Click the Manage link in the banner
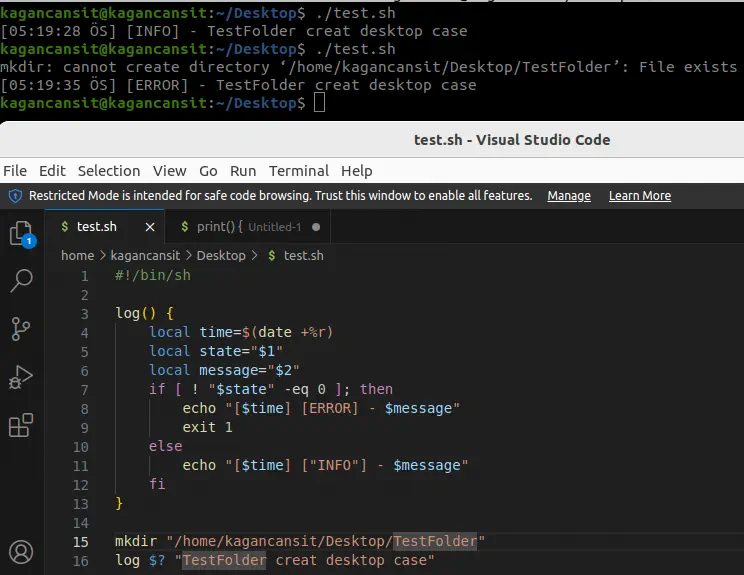744x575 pixels. click(x=569, y=196)
